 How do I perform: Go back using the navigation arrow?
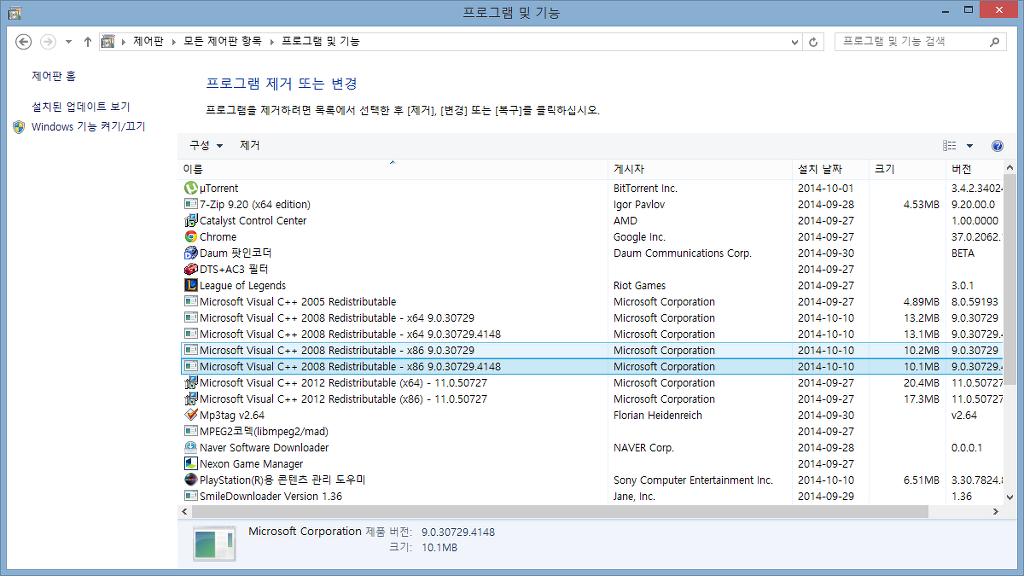(22, 41)
